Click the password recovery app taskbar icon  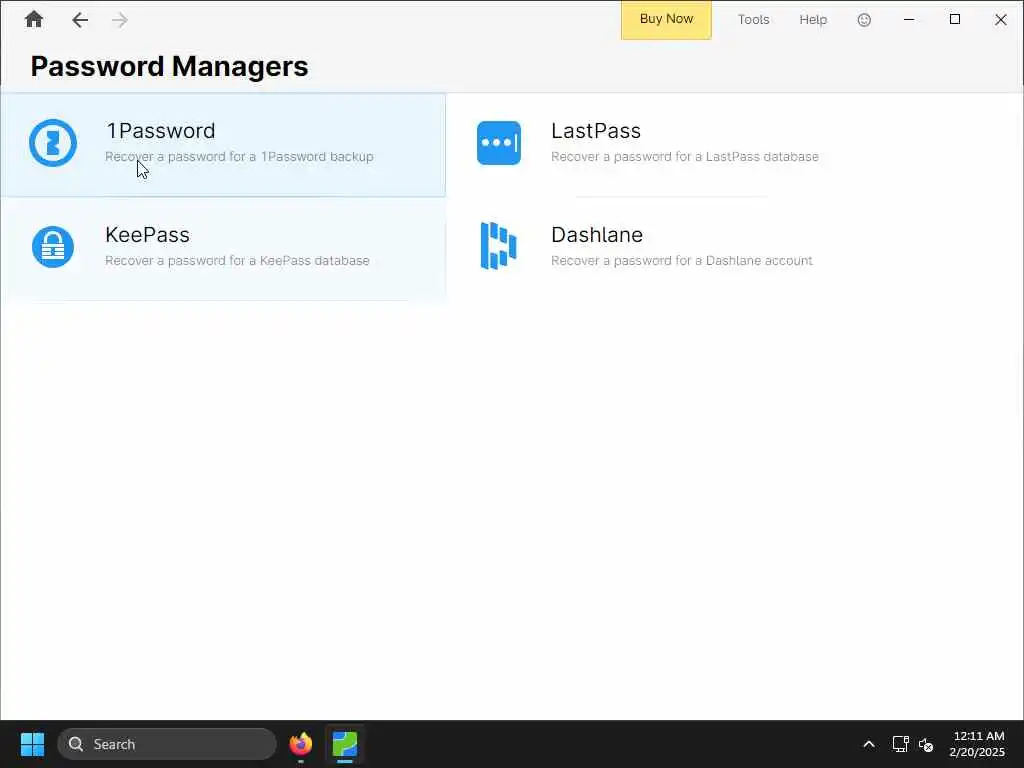[345, 744]
